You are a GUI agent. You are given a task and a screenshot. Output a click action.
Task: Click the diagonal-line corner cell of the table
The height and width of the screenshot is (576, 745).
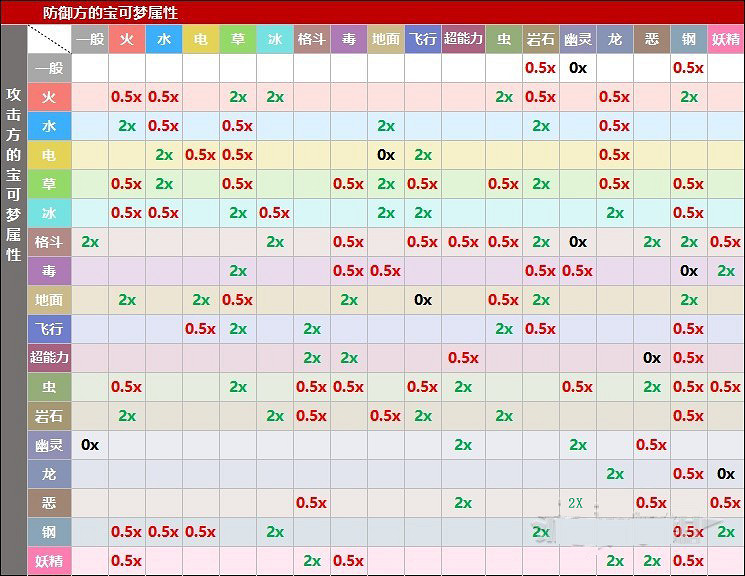click(49, 40)
